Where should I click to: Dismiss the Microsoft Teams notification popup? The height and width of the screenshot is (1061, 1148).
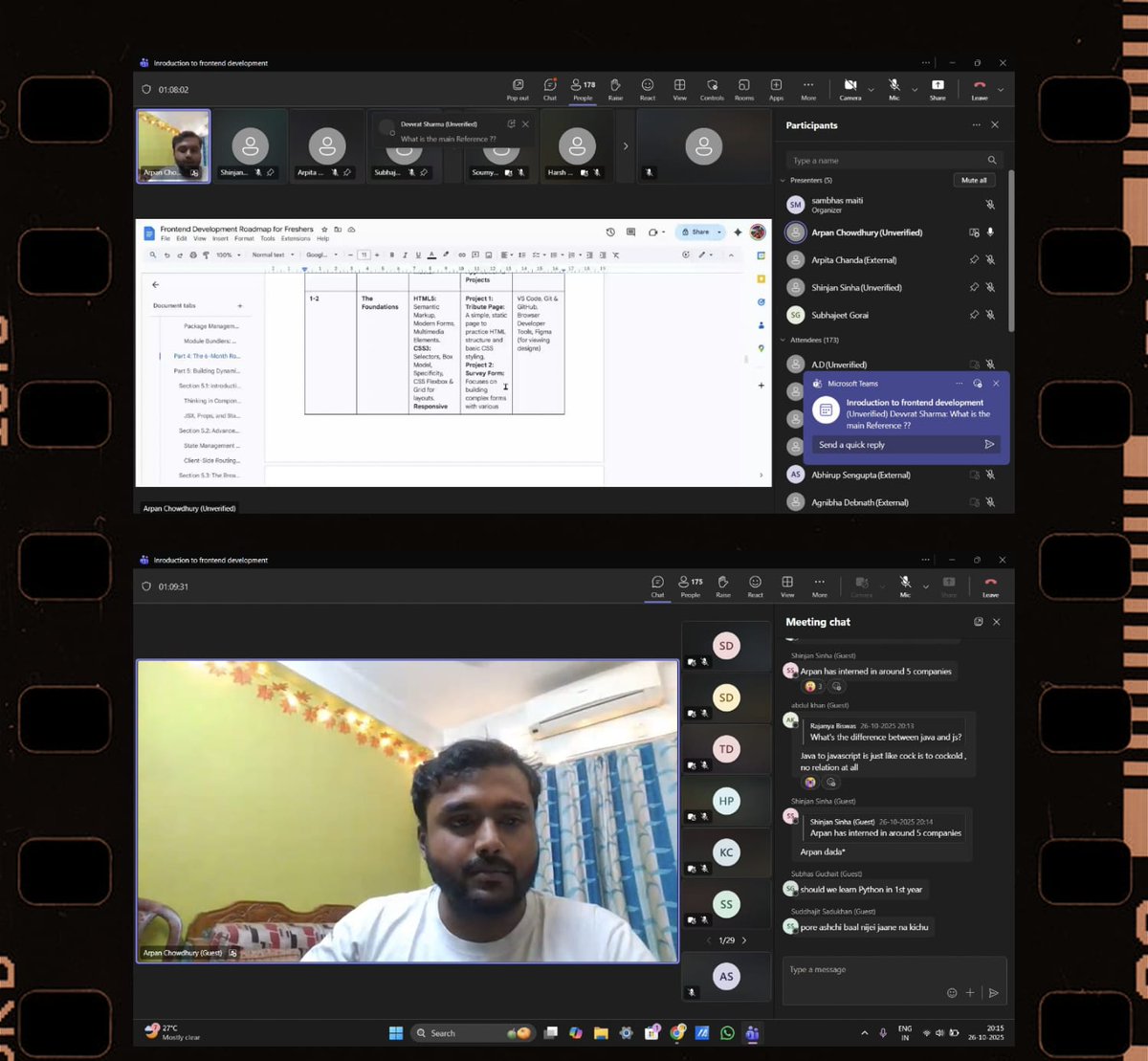(x=996, y=384)
